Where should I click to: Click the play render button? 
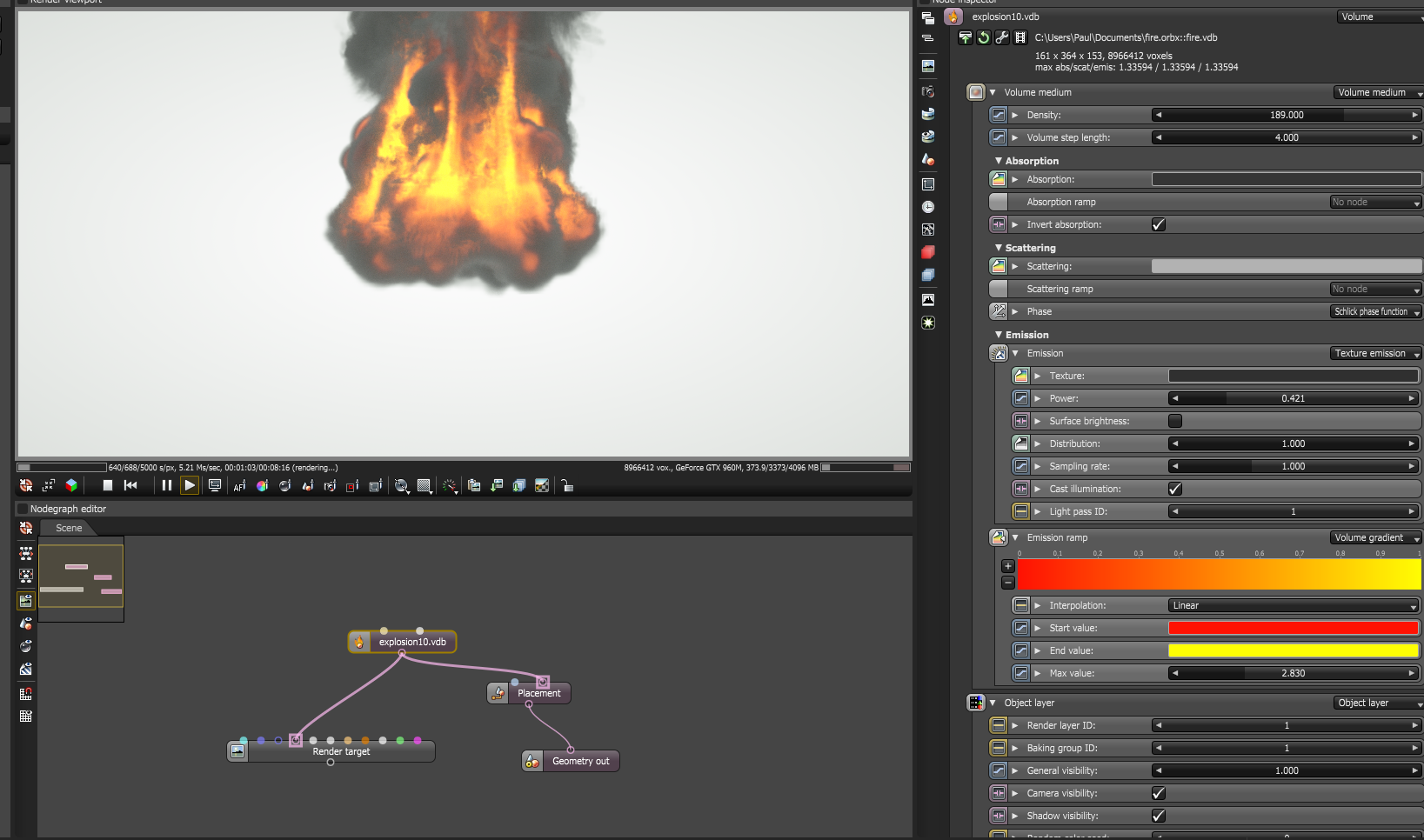(190, 485)
